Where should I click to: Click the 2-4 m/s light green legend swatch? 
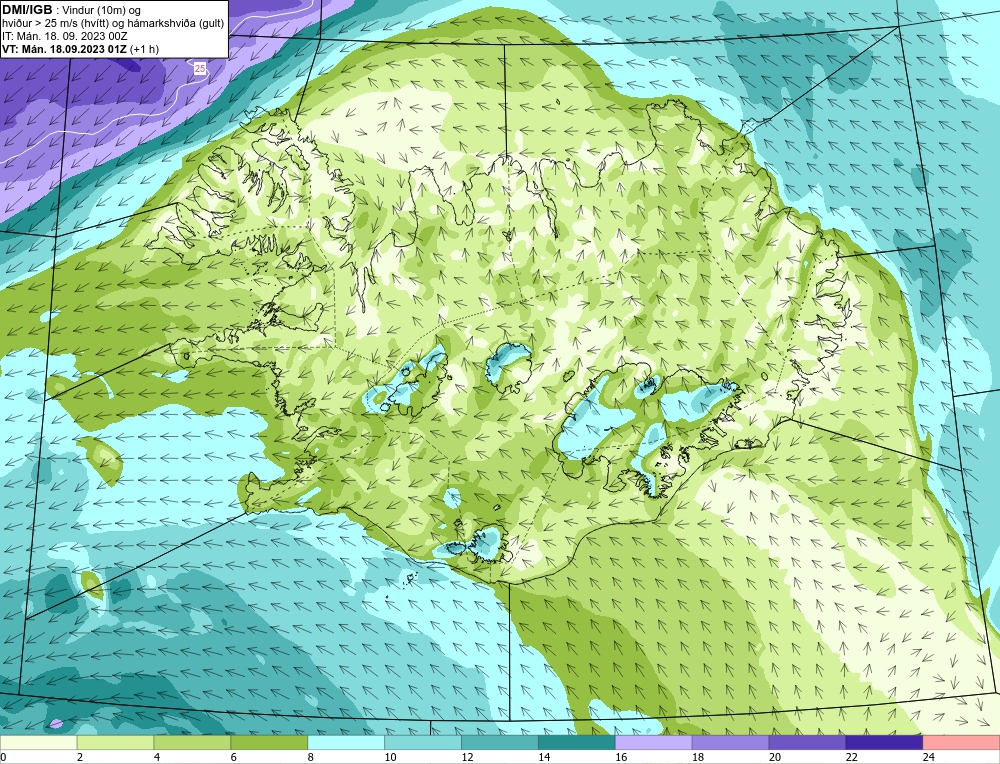coord(115,742)
